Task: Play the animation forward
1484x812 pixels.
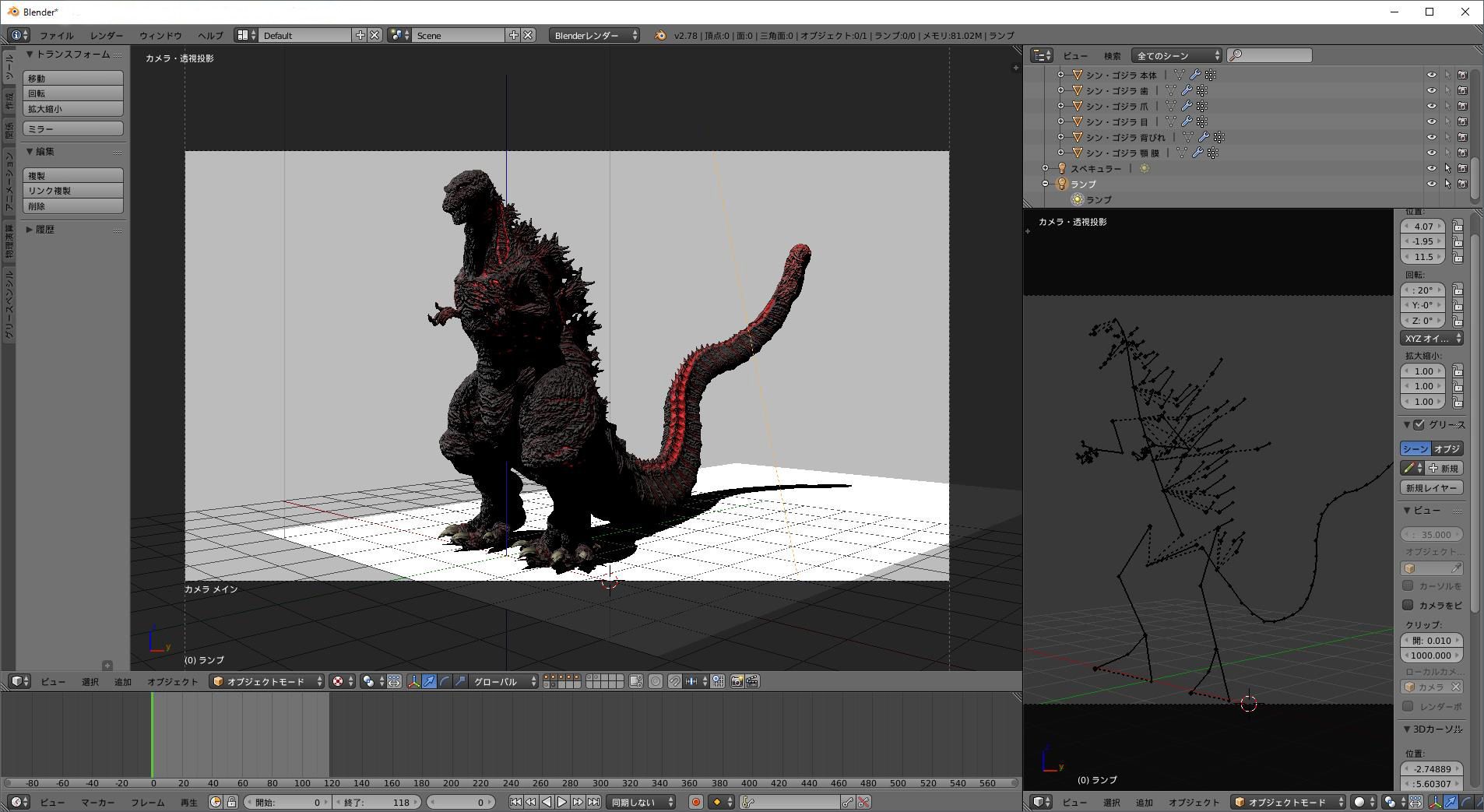Action: [x=562, y=803]
